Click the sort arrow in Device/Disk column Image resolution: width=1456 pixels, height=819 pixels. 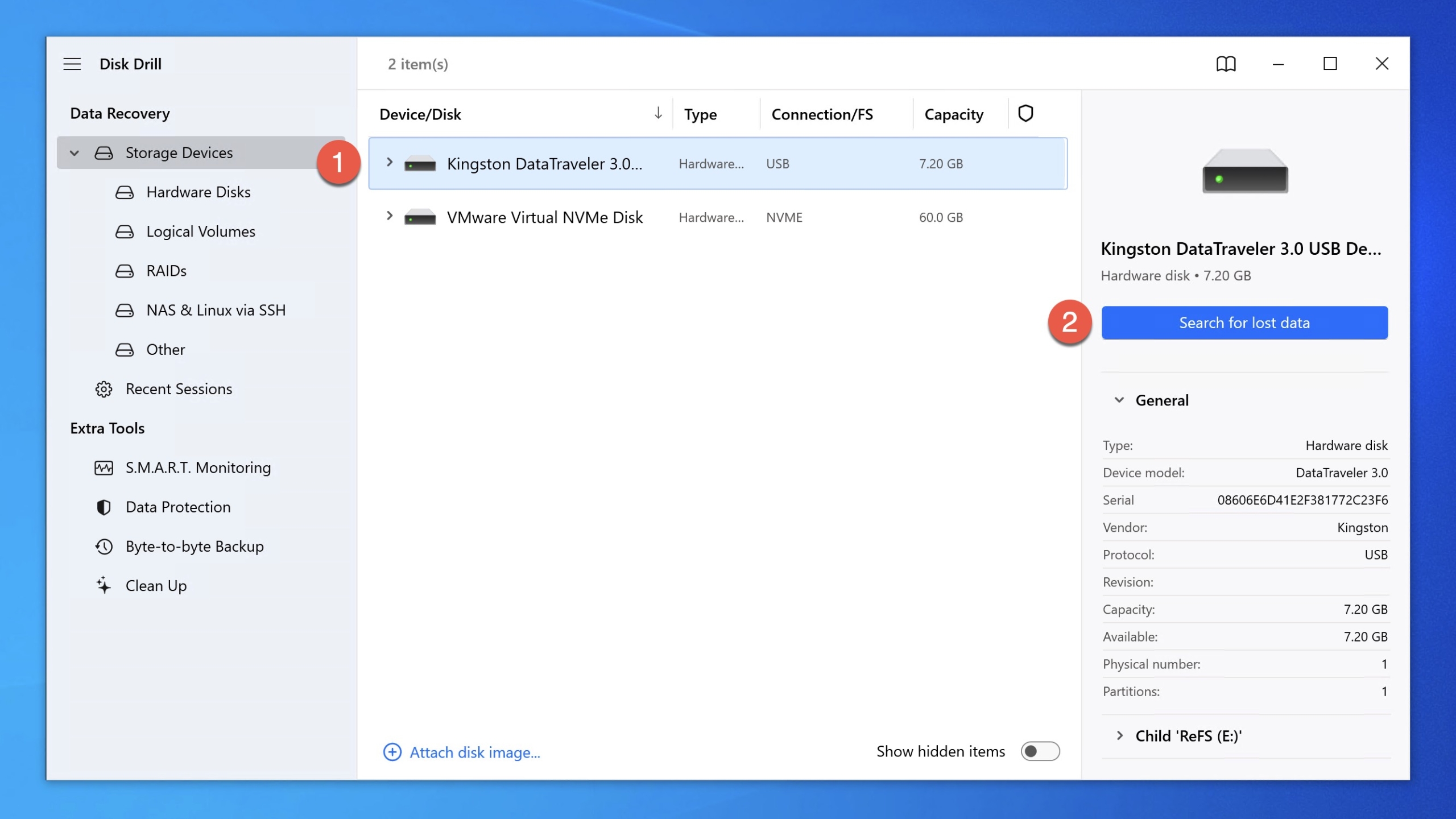(x=658, y=113)
